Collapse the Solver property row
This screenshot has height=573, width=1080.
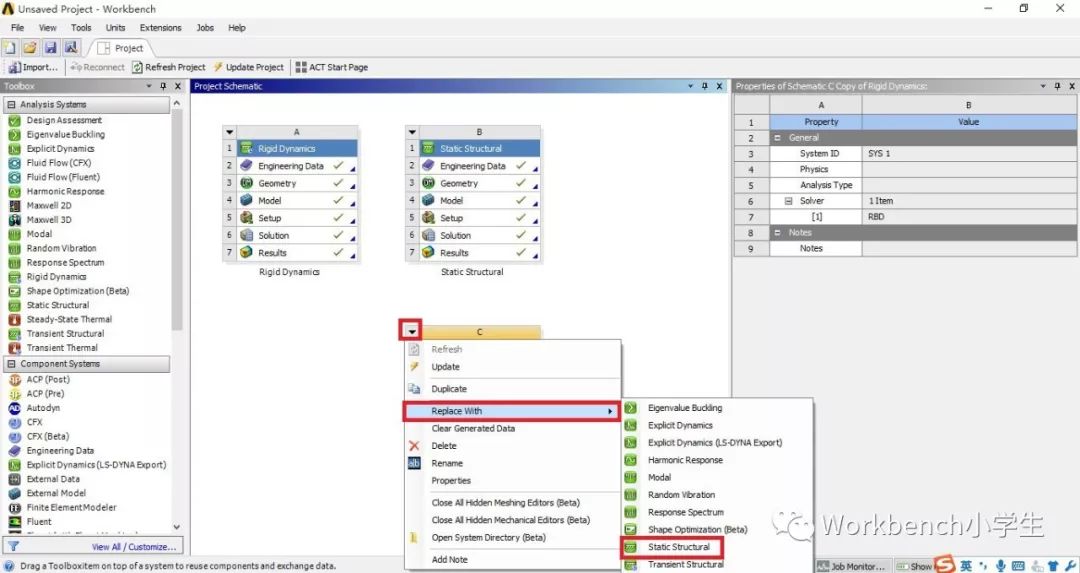click(x=789, y=201)
